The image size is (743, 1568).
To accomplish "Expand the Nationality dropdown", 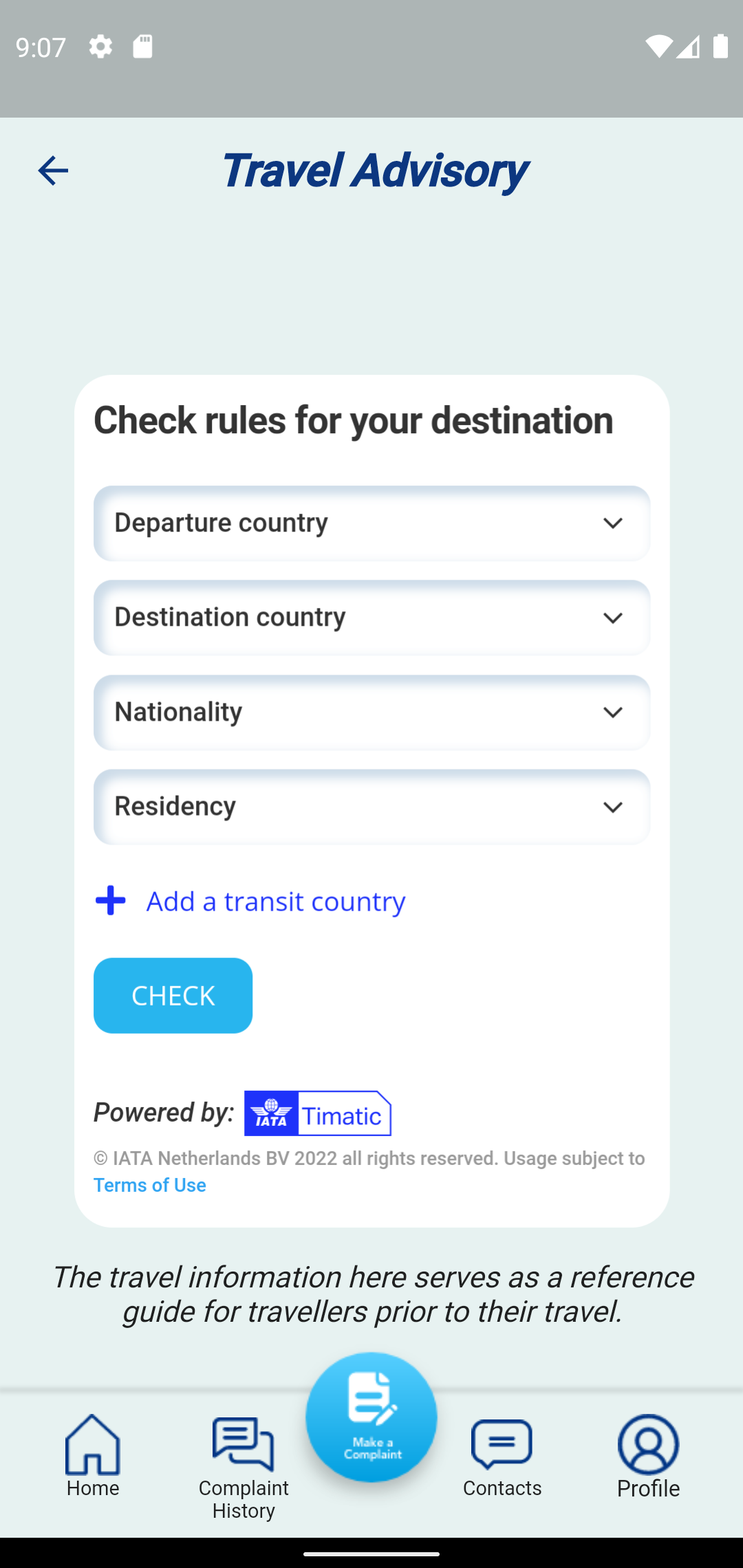I will point(371,712).
